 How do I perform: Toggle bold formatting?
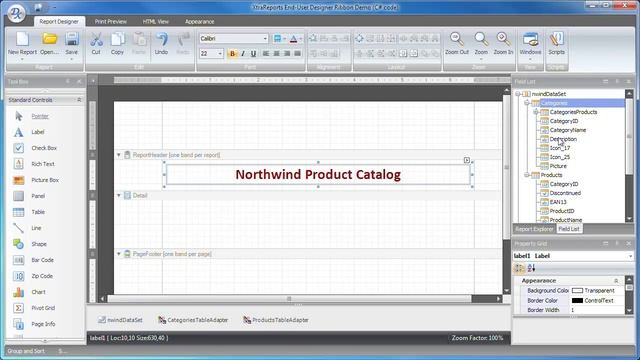pyautogui.click(x=232, y=53)
